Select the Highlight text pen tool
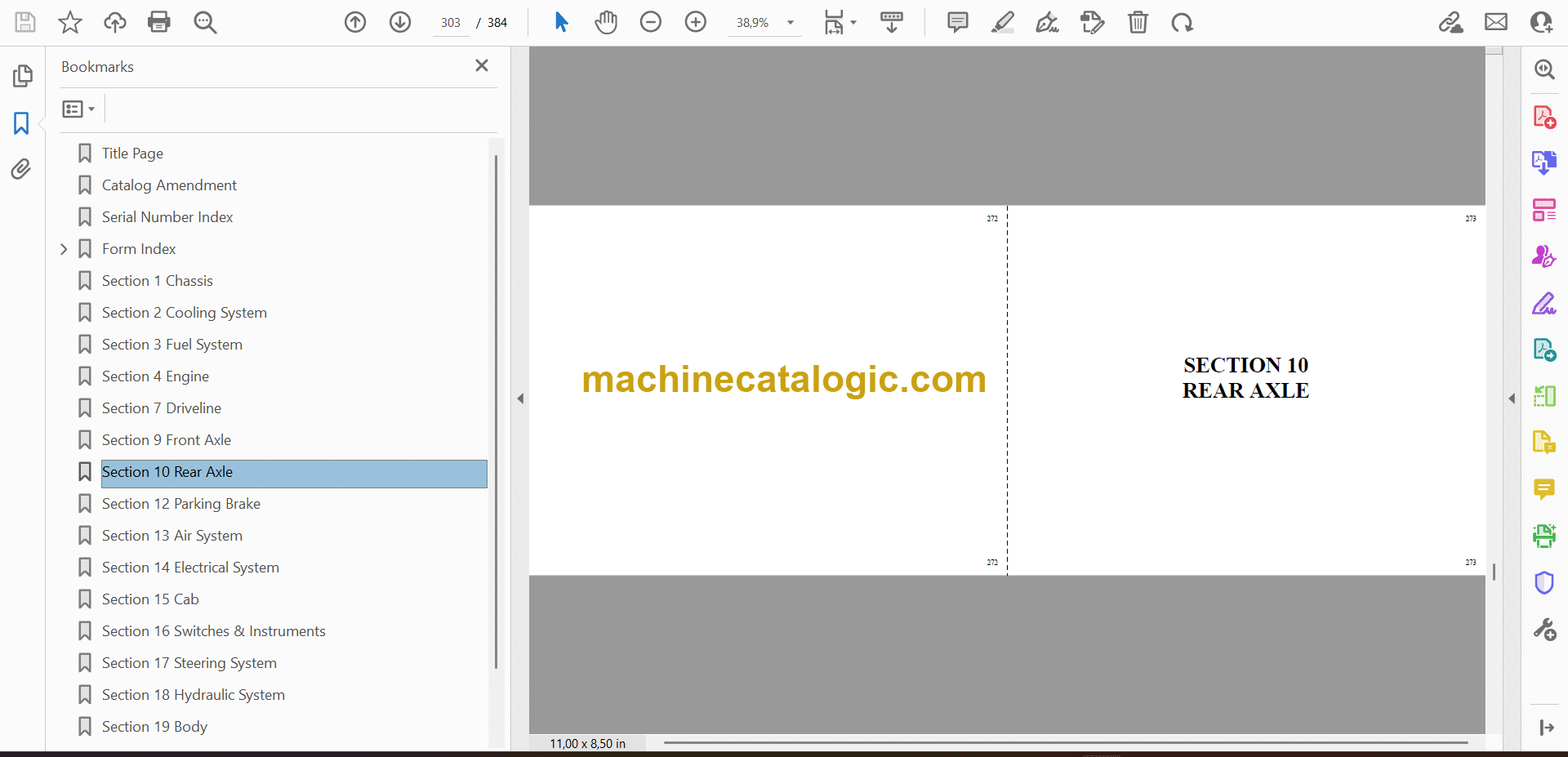Screen dimensions: 1568x757 pos(1002,22)
